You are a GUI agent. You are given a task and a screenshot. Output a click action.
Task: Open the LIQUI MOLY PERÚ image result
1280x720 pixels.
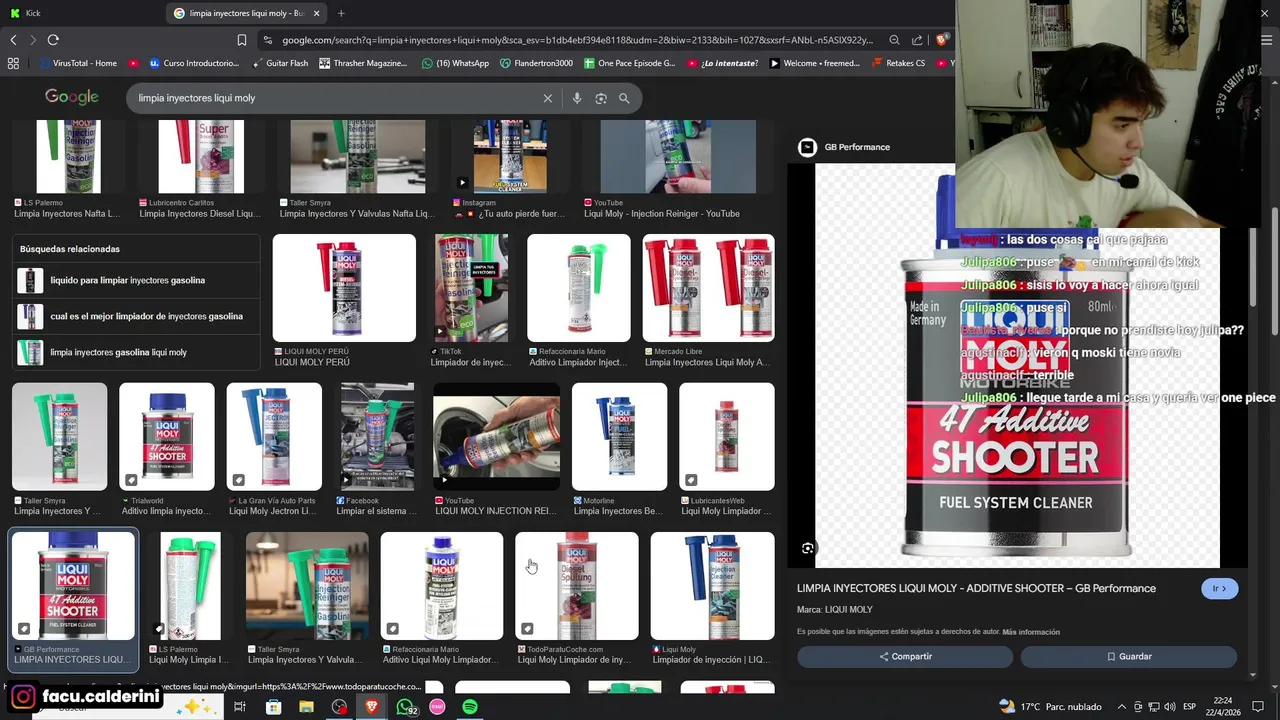344,288
